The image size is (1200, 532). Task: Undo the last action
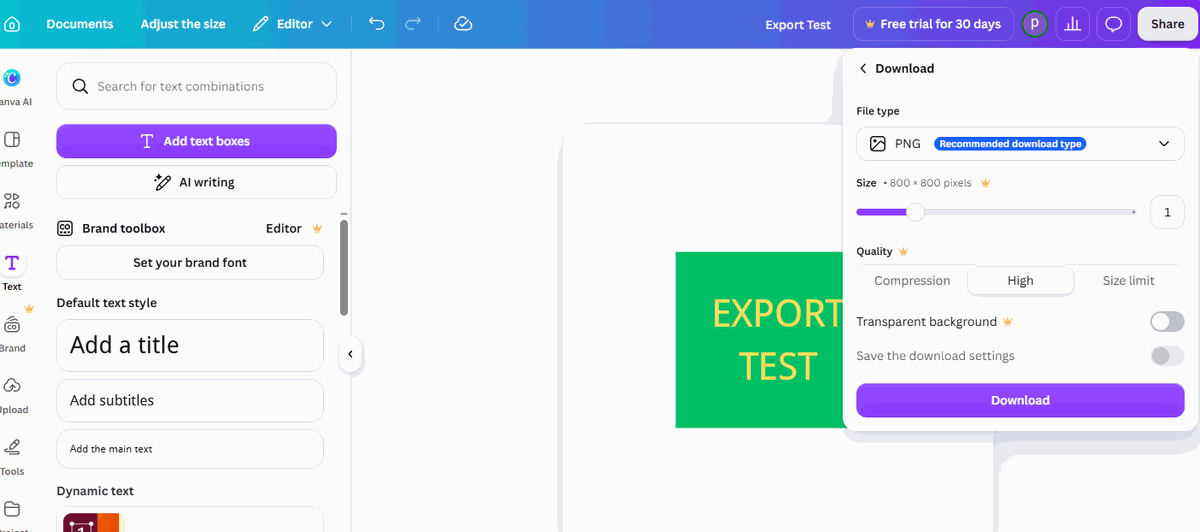click(x=376, y=24)
